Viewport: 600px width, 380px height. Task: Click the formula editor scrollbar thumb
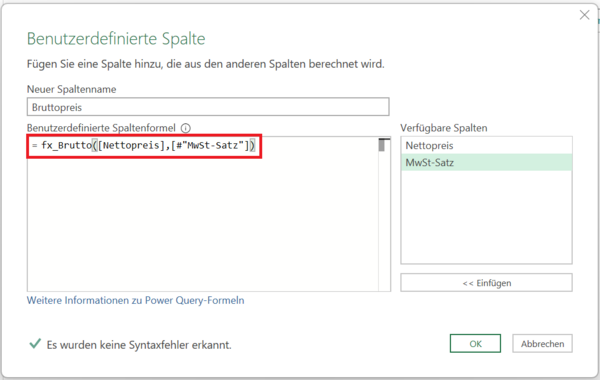coord(382,145)
